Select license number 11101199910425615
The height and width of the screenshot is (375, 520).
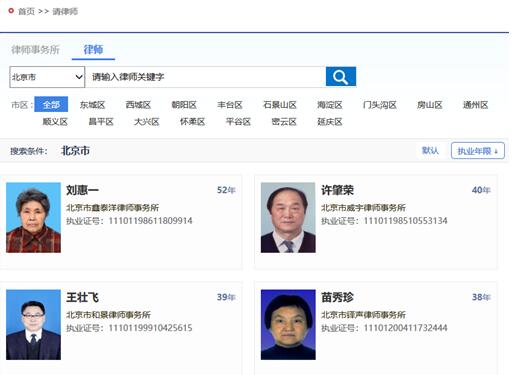point(150,328)
